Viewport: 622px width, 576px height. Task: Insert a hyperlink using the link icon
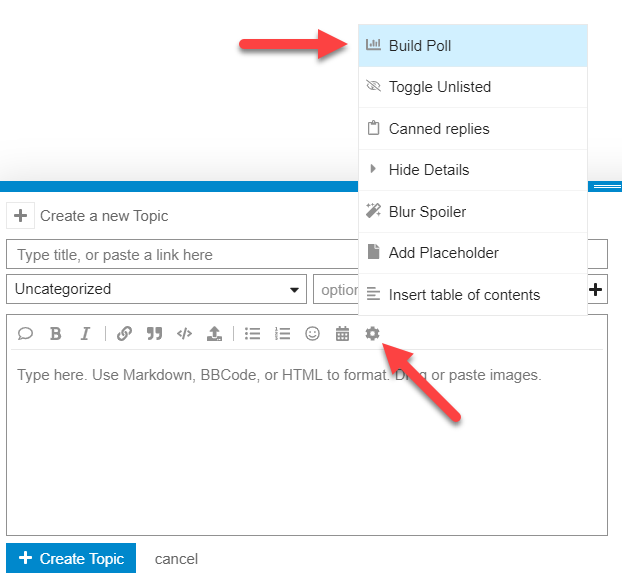coord(124,334)
